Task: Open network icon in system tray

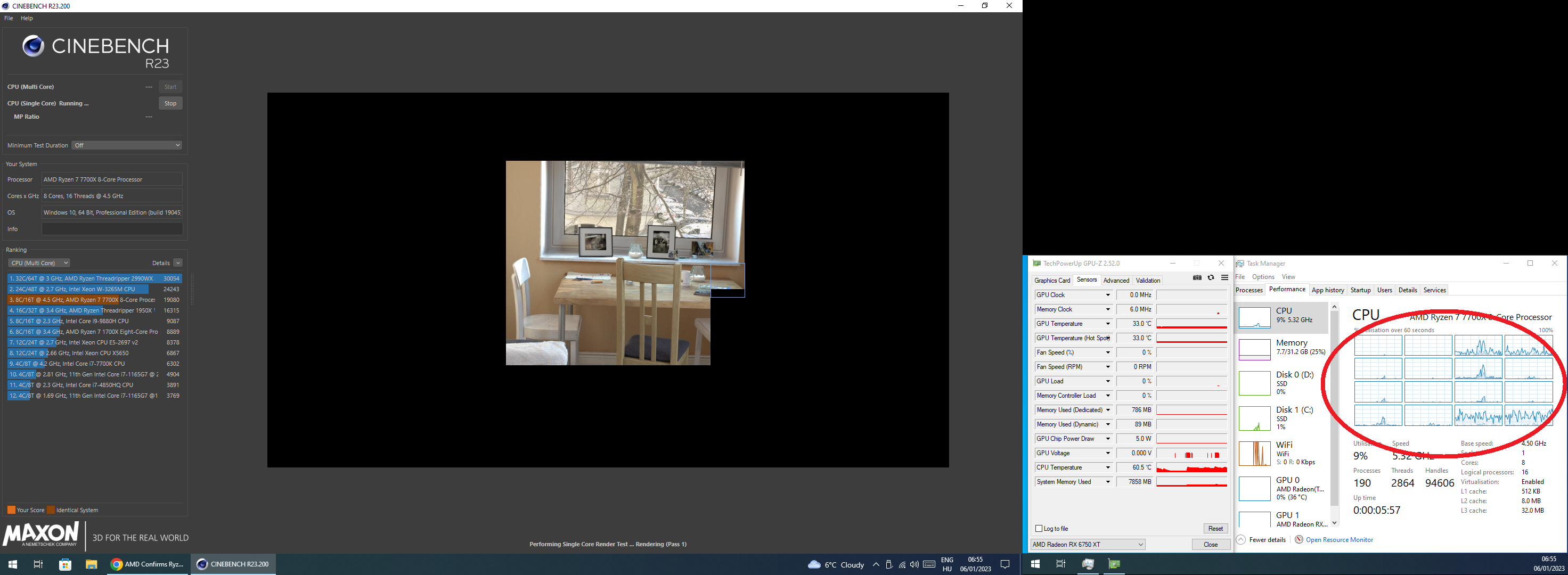Action: coord(902,565)
